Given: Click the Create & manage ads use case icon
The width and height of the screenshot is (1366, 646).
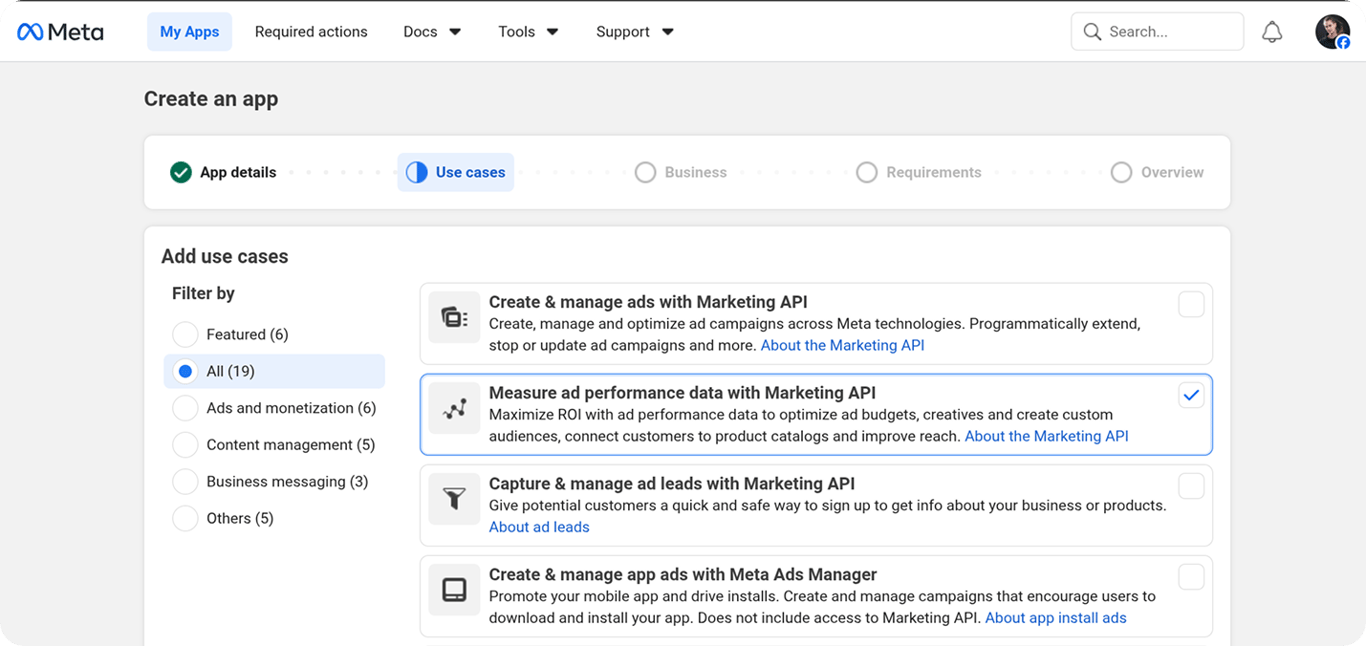Looking at the screenshot, I should (454, 318).
